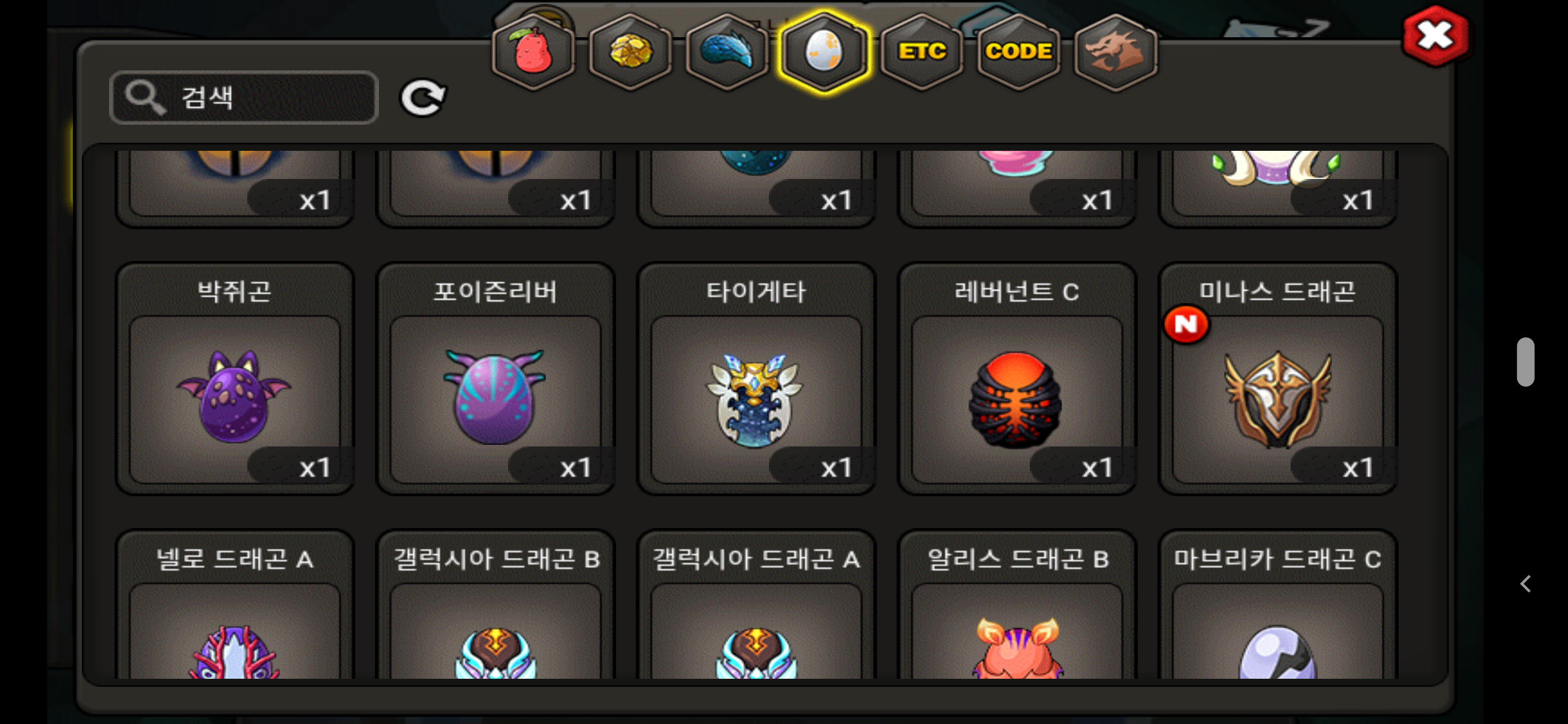Open the 넬로 드래곤 A egg card

click(x=234, y=604)
